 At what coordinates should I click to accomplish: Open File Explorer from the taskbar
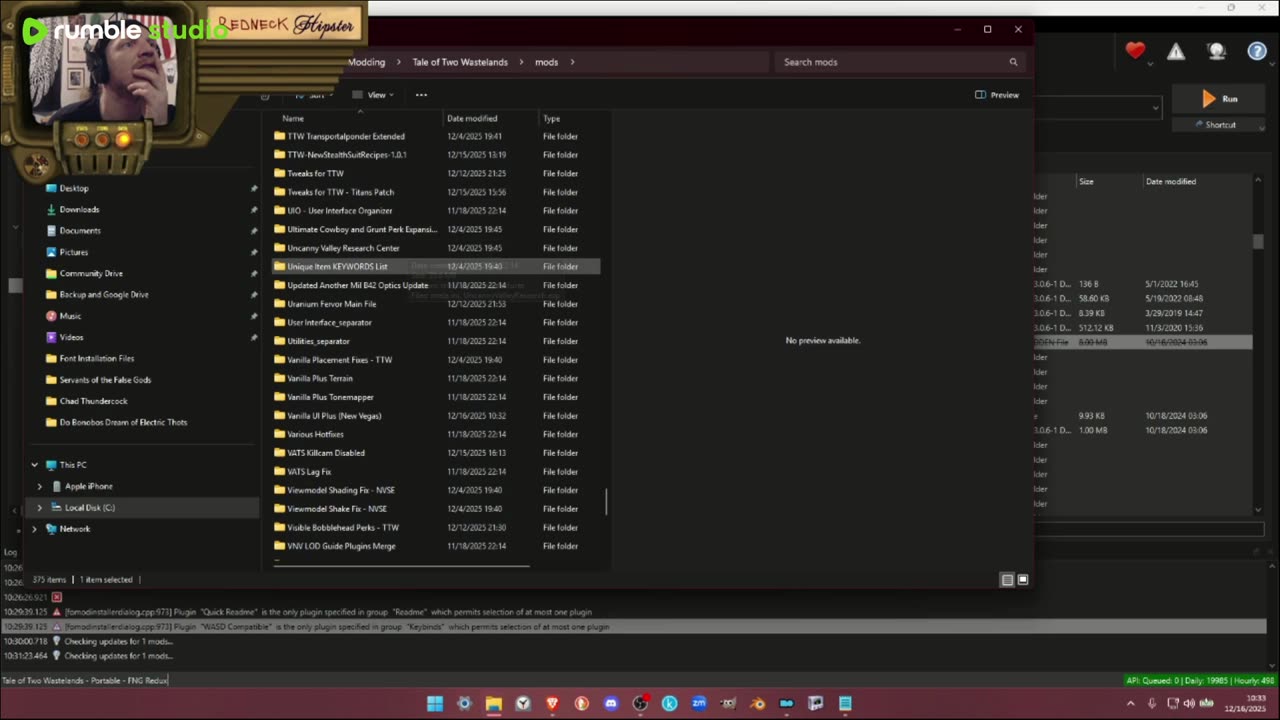coord(493,704)
